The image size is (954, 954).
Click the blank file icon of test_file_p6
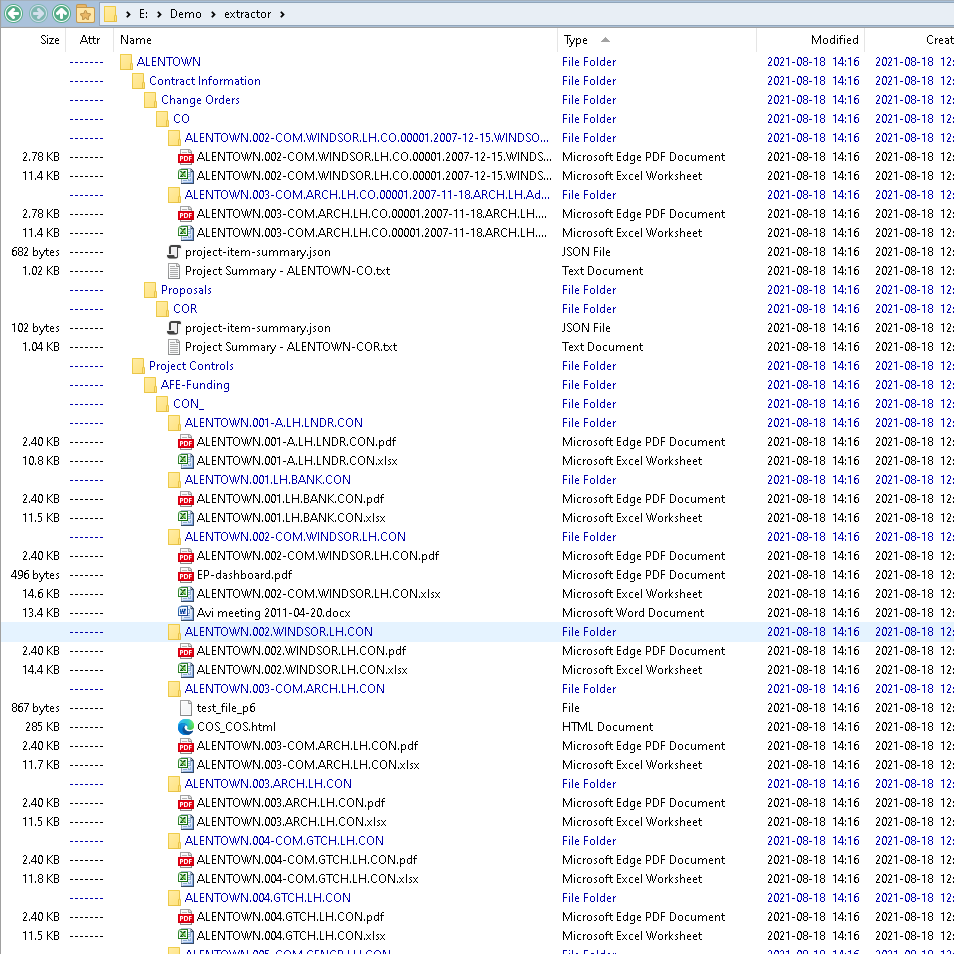click(185, 708)
